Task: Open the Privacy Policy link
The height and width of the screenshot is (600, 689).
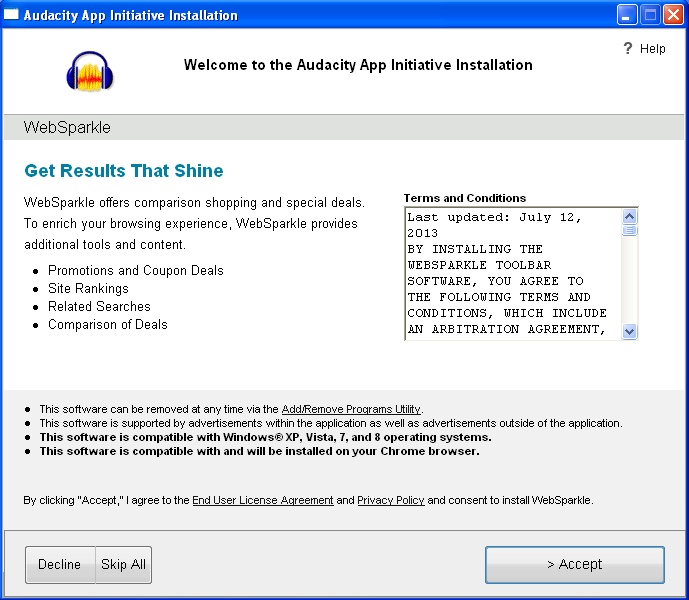Action: [391, 500]
